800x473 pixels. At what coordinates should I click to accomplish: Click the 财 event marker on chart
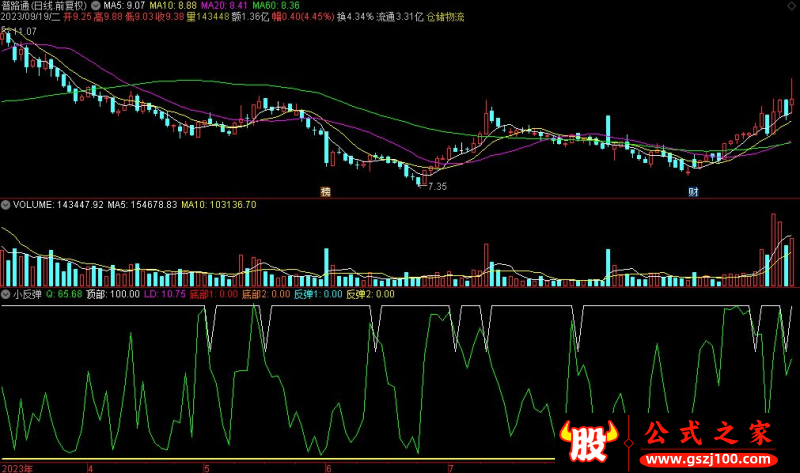pos(693,192)
